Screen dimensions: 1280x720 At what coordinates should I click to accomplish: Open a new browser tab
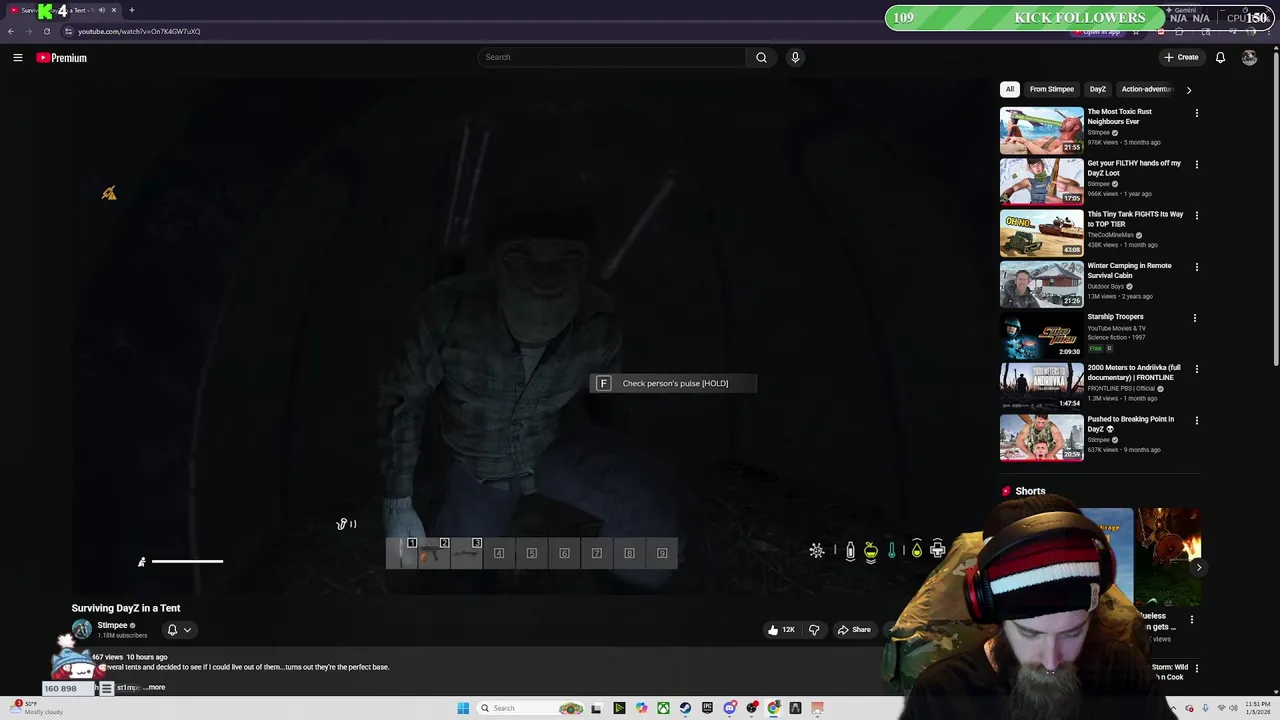tap(131, 10)
